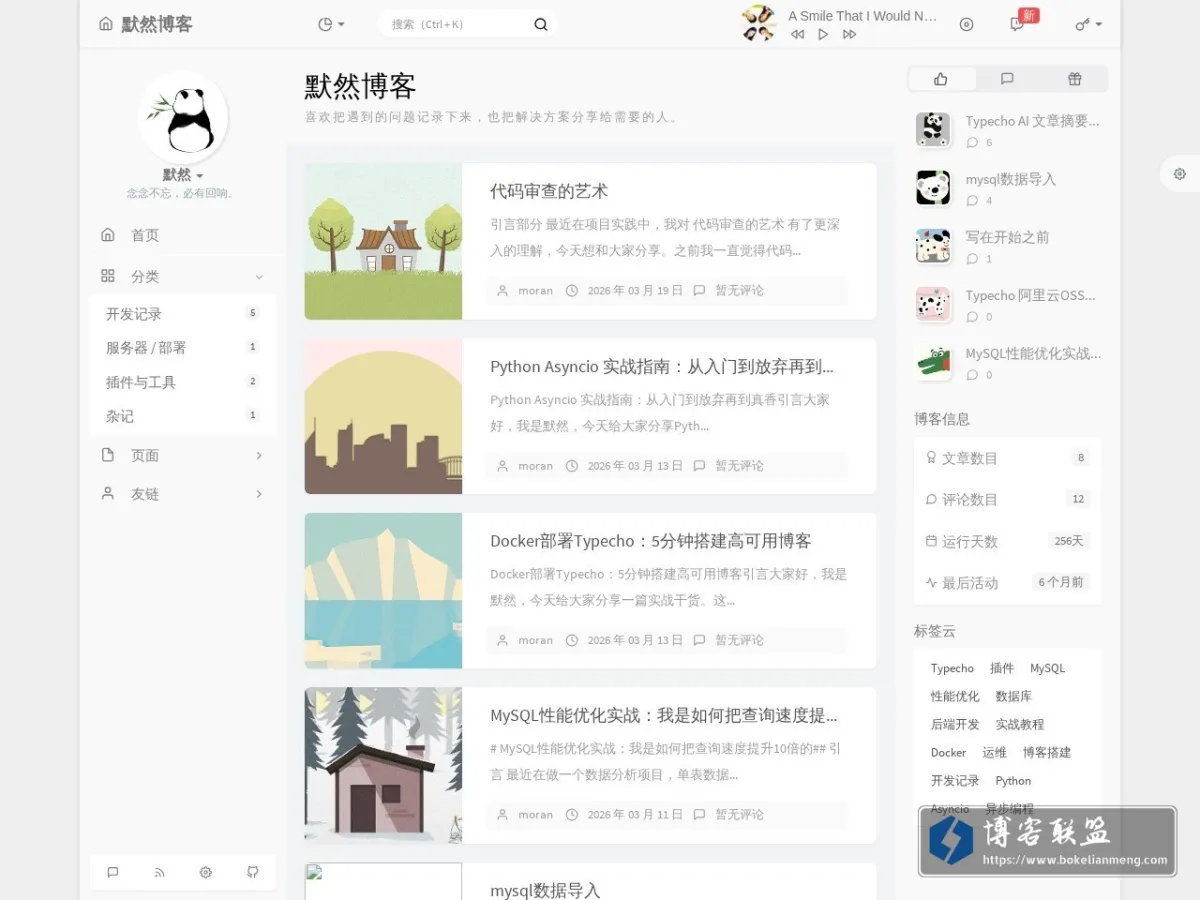
Task: Switch to the comments tab in right panel
Action: 1007,79
